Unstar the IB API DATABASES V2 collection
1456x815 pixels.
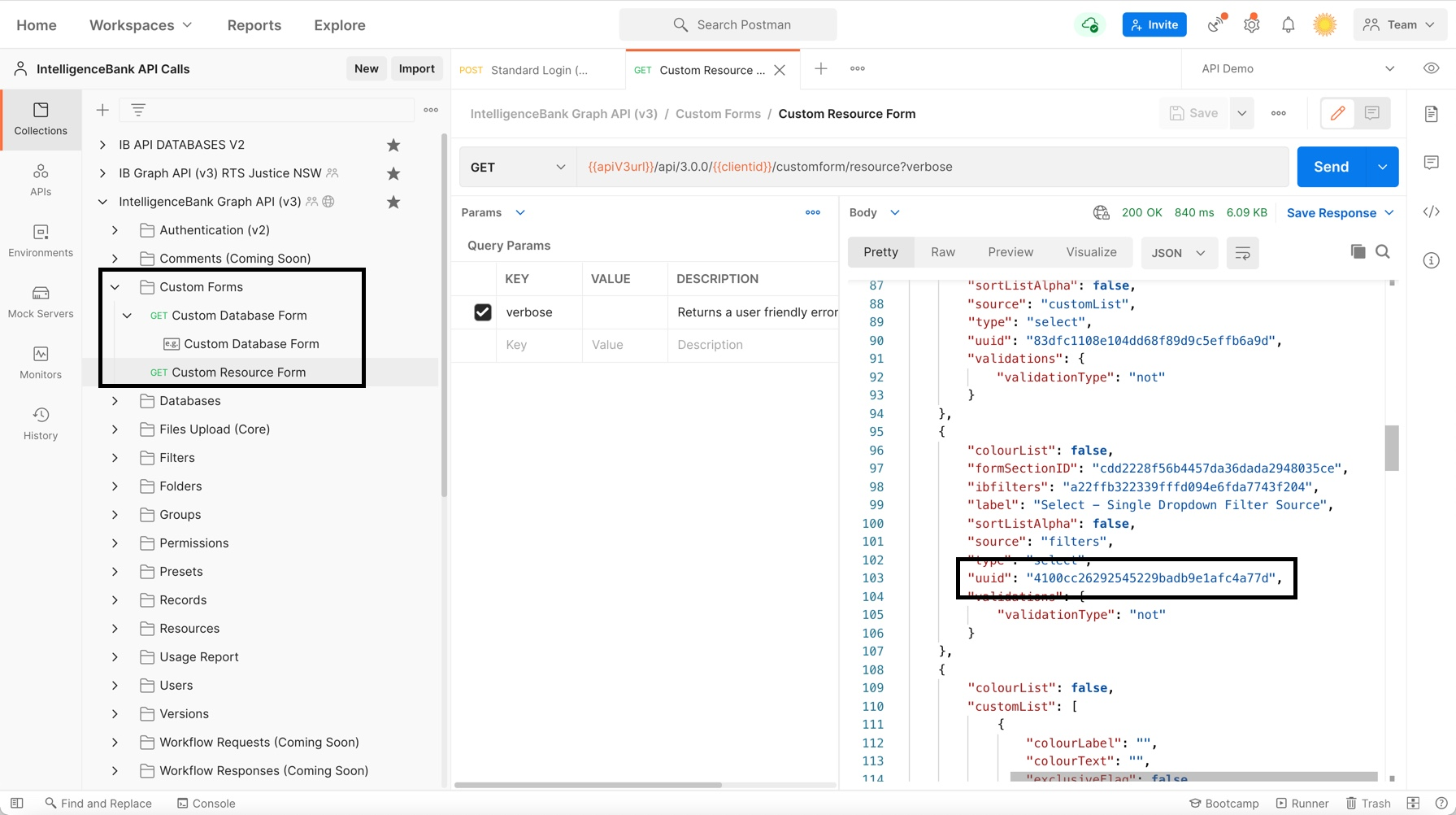tap(393, 146)
